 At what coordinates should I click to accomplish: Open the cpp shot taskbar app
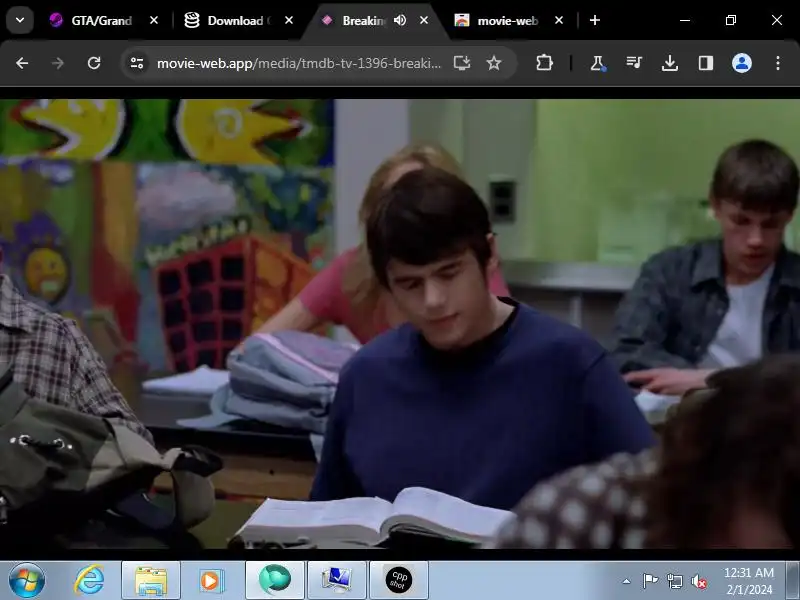[x=398, y=580]
